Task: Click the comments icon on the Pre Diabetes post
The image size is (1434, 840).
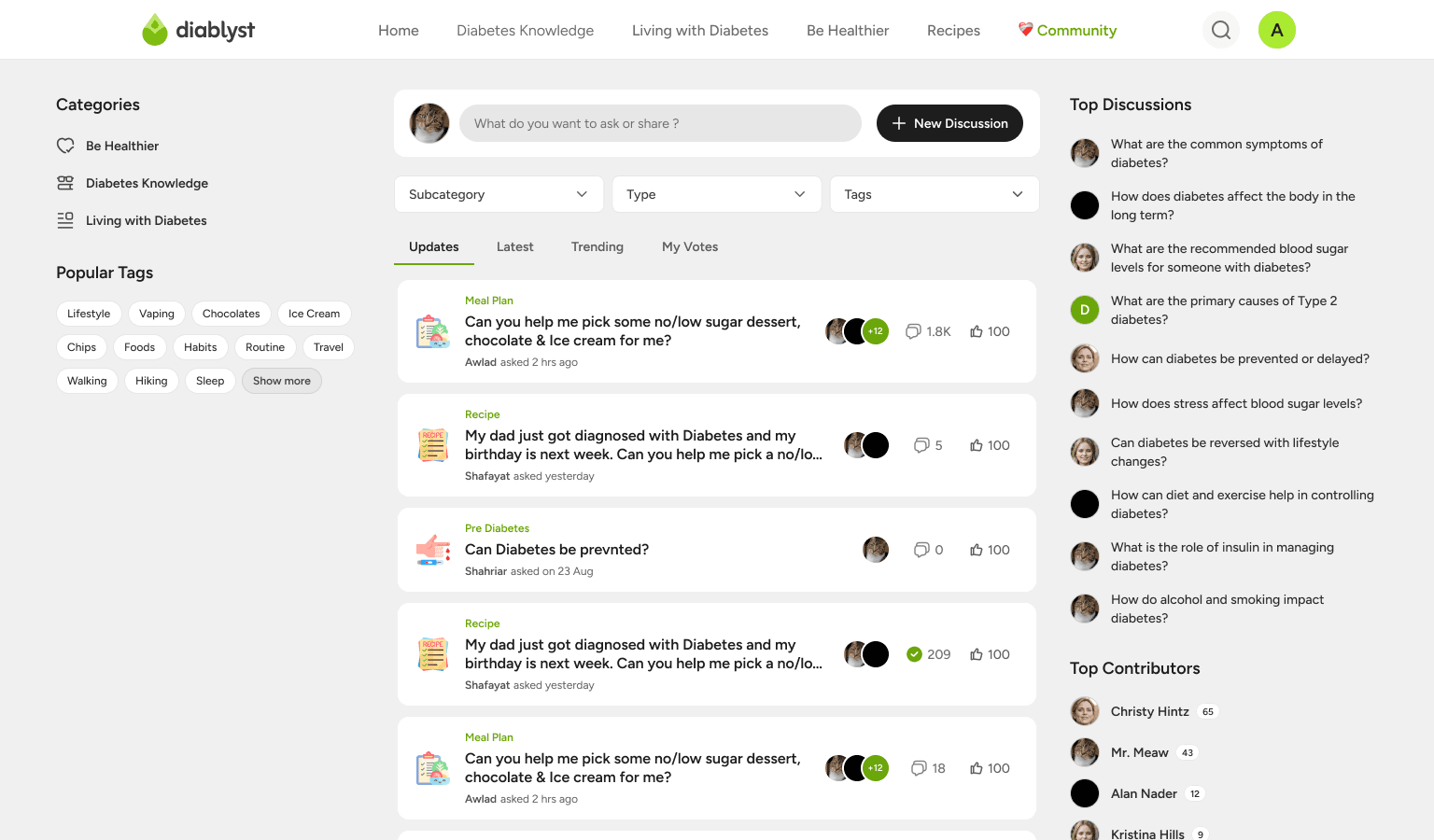Action: pos(922,550)
